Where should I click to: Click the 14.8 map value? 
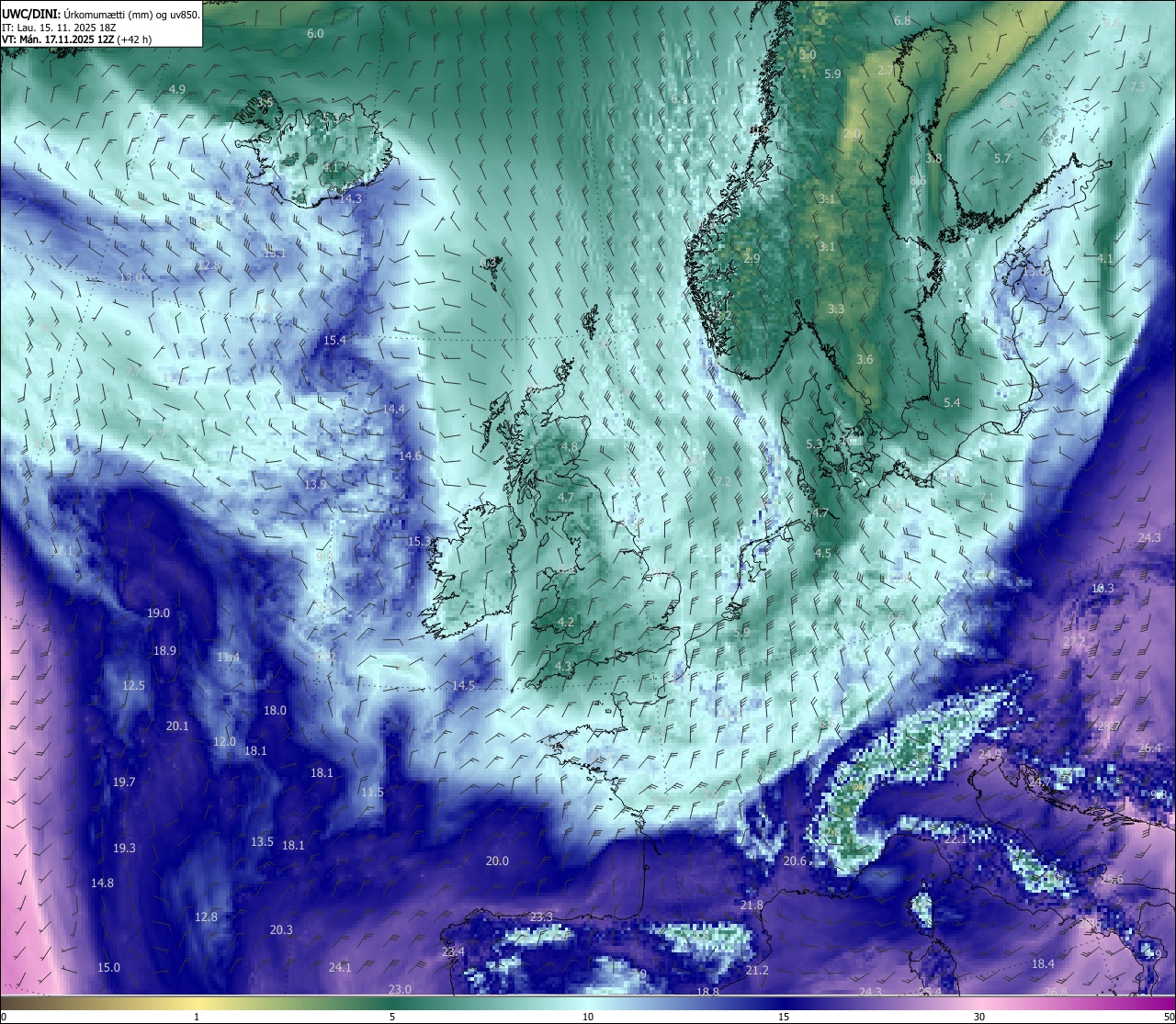(102, 883)
